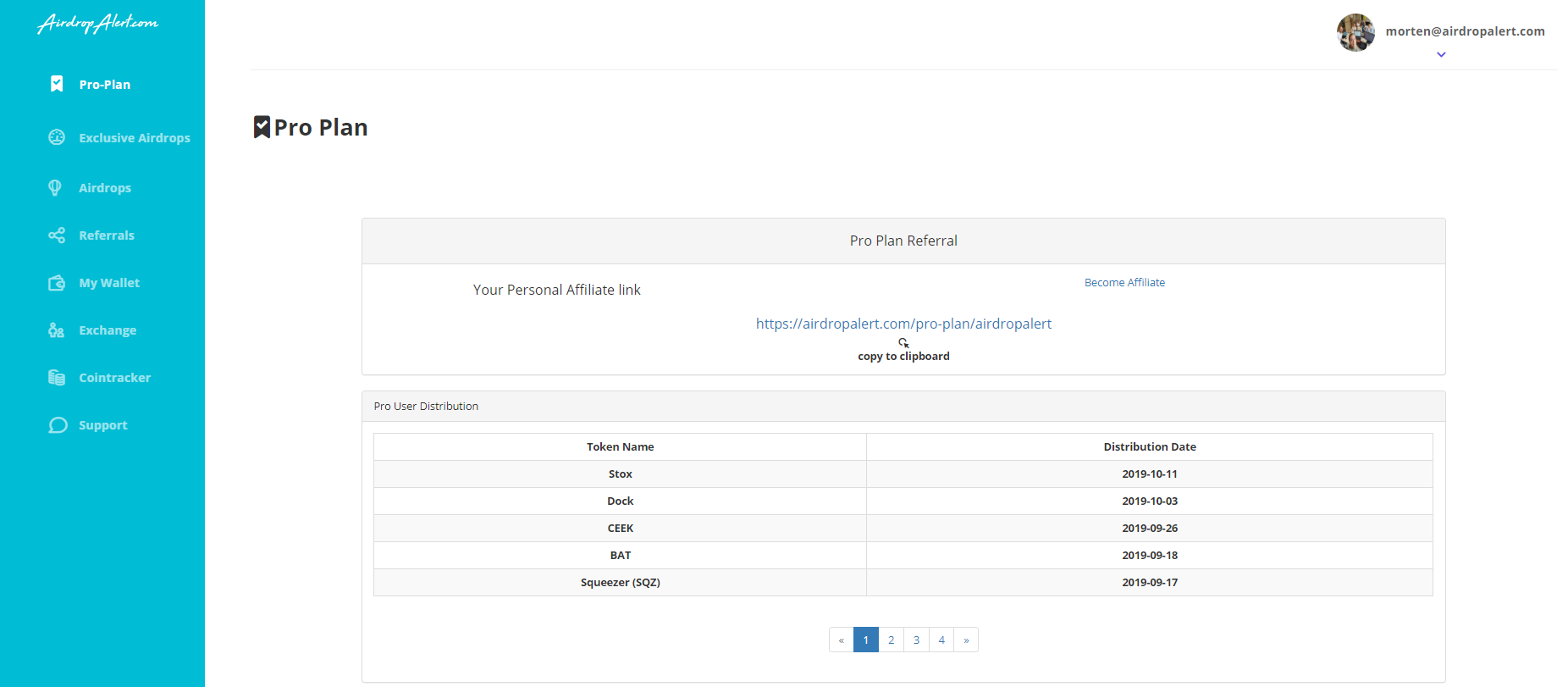Go to pagination page 4
Screen dimensions: 1568x687
941,640
